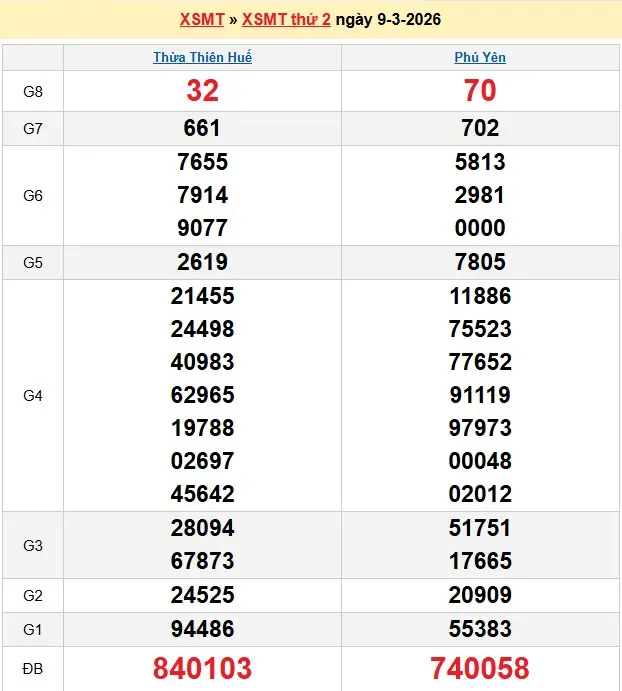
Task: Open the Thừa Thiên Huế column link
Action: point(202,58)
